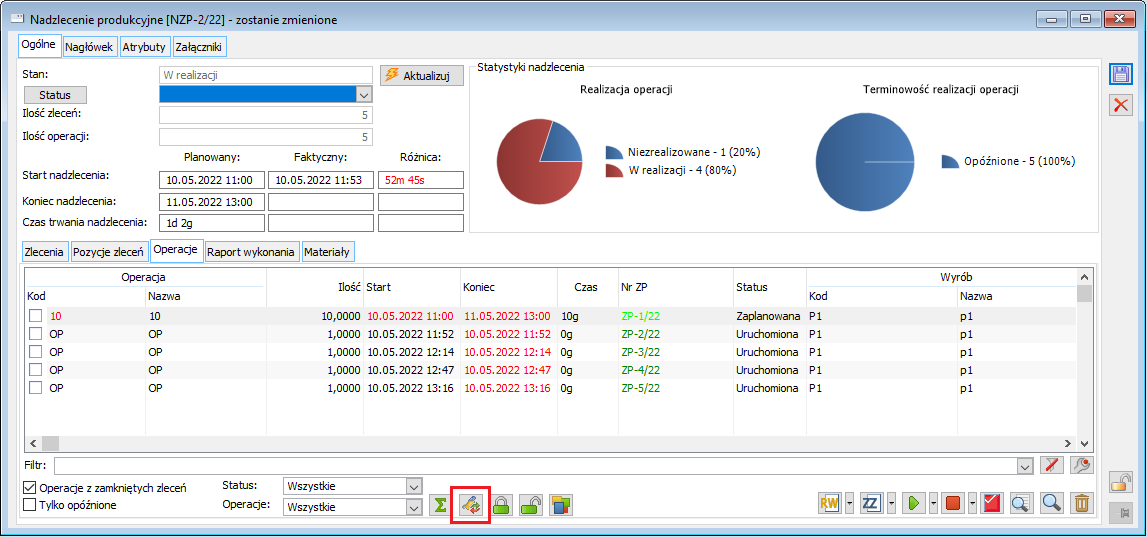Viewport: 1147px width, 537px height.
Task: Open the Załączniki tab
Action: pyautogui.click(x=200, y=47)
